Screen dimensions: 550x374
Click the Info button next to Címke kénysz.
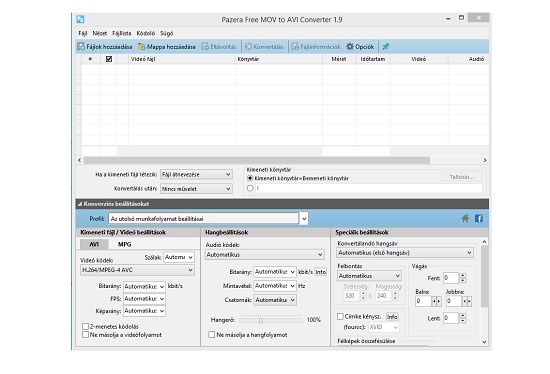click(x=392, y=317)
